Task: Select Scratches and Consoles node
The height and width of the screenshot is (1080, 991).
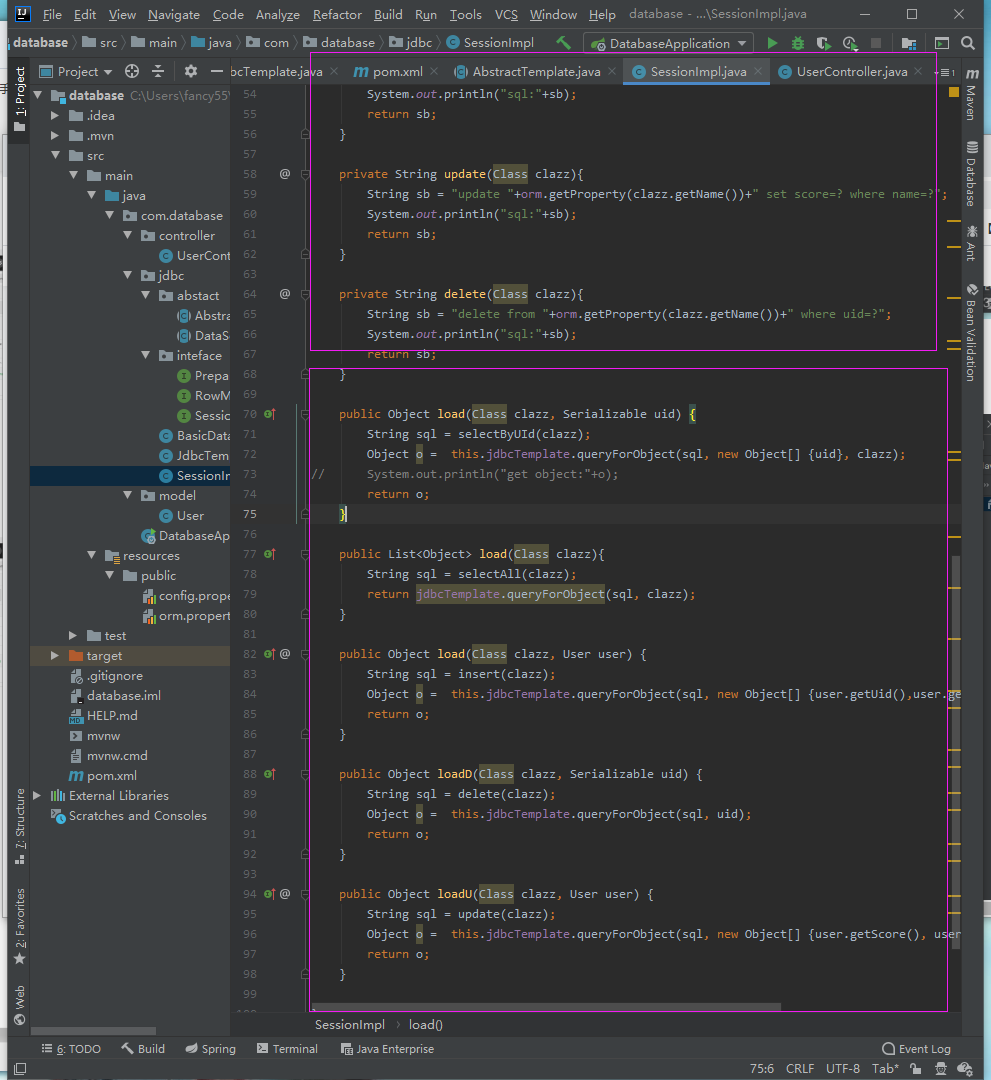Action: tap(129, 816)
